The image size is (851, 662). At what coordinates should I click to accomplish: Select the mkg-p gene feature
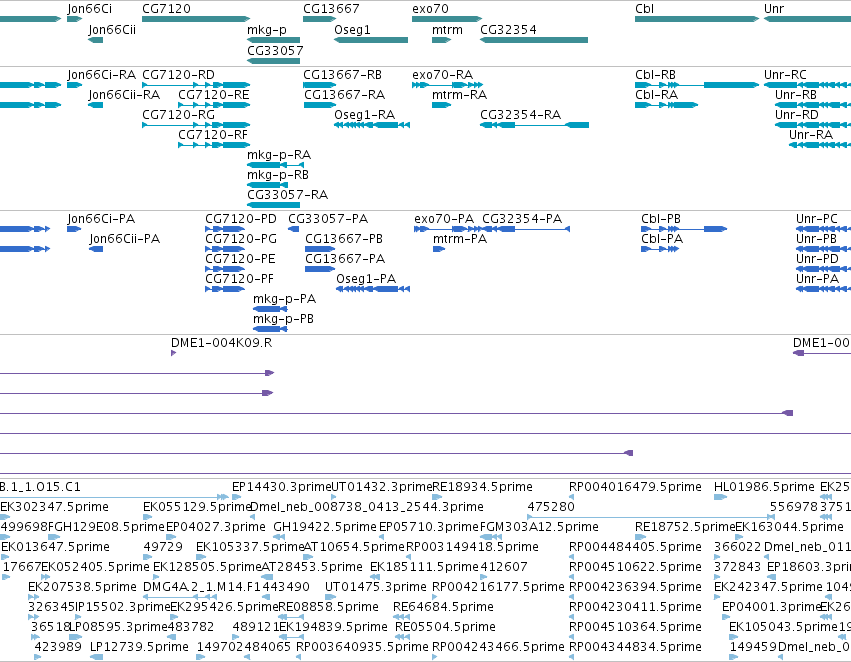tap(274, 40)
